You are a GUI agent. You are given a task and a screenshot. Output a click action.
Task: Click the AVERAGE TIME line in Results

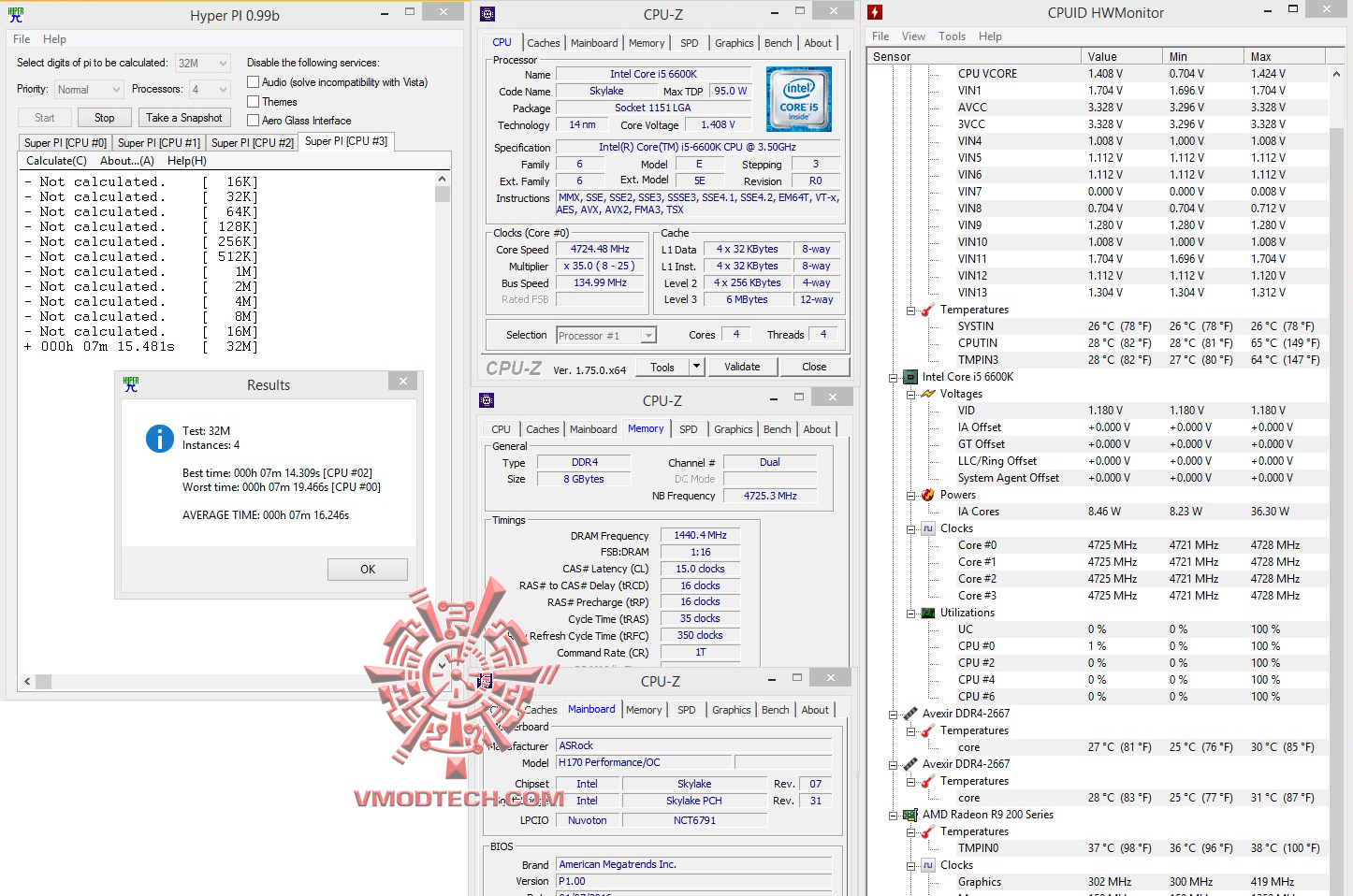[266, 515]
